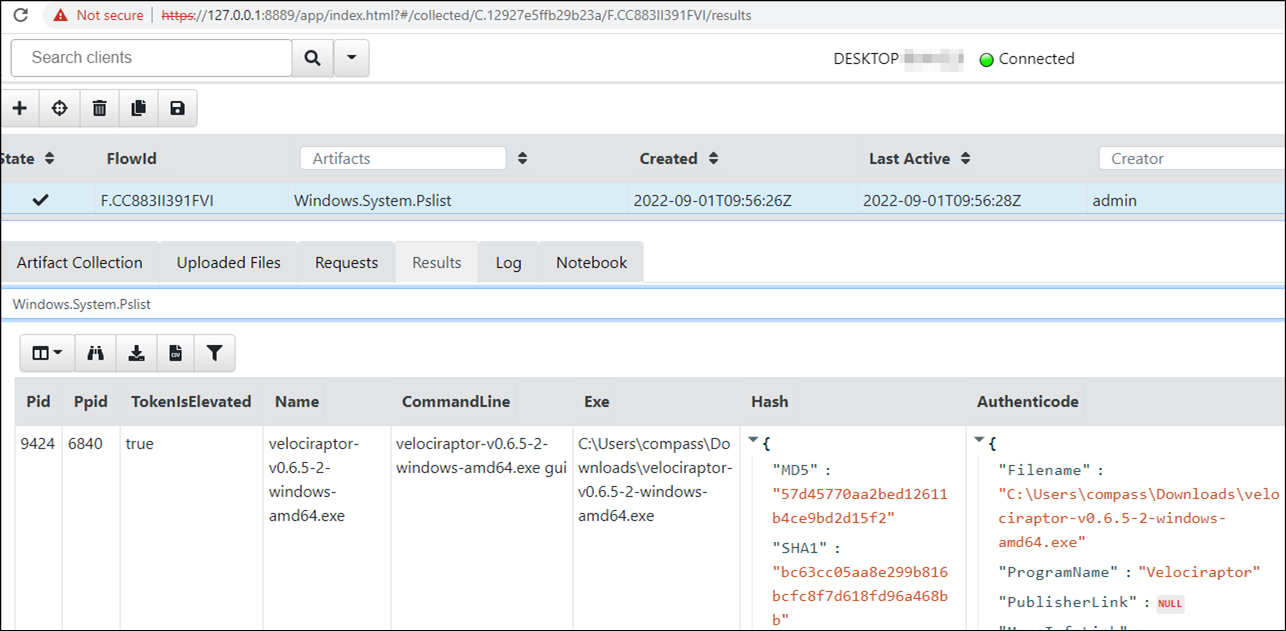Click the CSV export icon
The image size is (1286, 631).
(x=176, y=353)
